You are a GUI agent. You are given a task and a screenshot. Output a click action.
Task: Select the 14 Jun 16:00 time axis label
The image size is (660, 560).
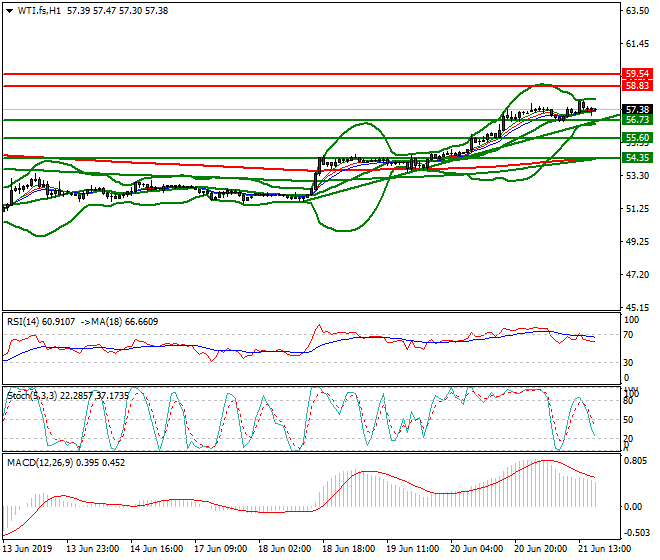coord(157,549)
